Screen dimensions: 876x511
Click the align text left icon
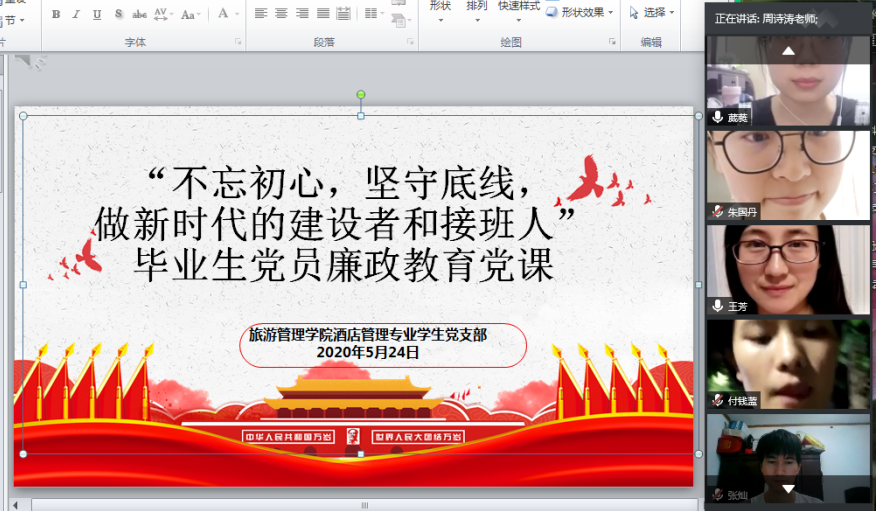260,14
